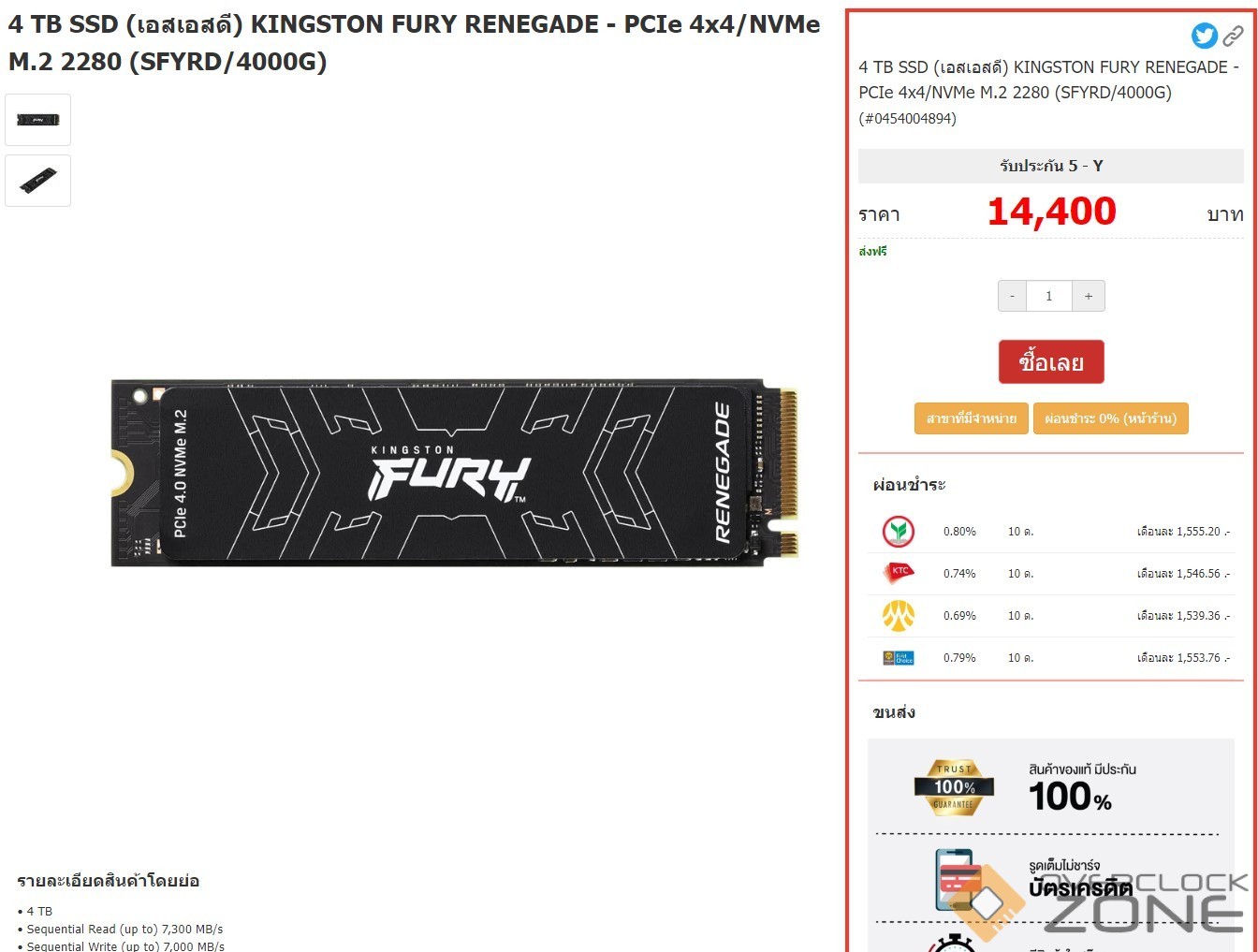Click the 14,400 baht price text

point(1052,212)
